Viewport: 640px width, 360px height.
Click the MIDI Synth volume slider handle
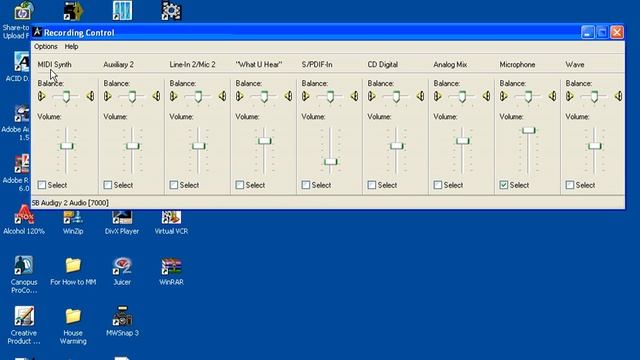point(66,146)
